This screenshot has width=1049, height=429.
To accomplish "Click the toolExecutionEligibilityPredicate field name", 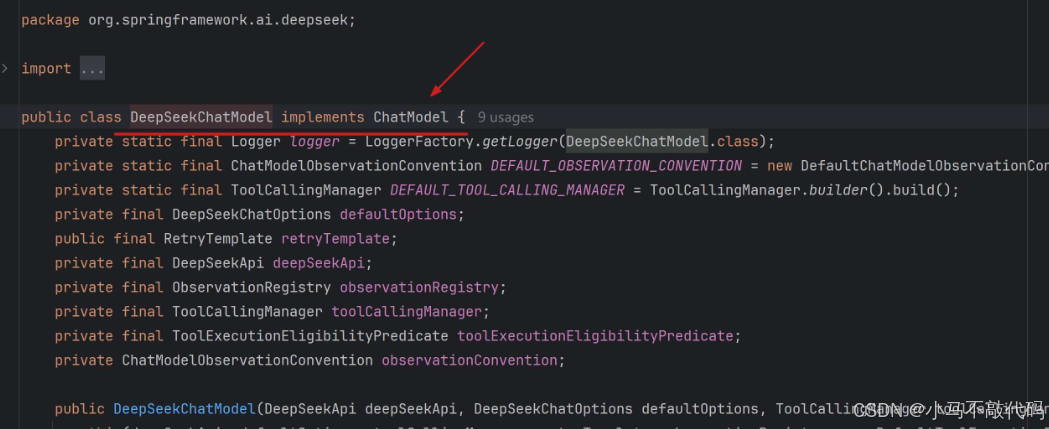I will pyautogui.click(x=595, y=336).
